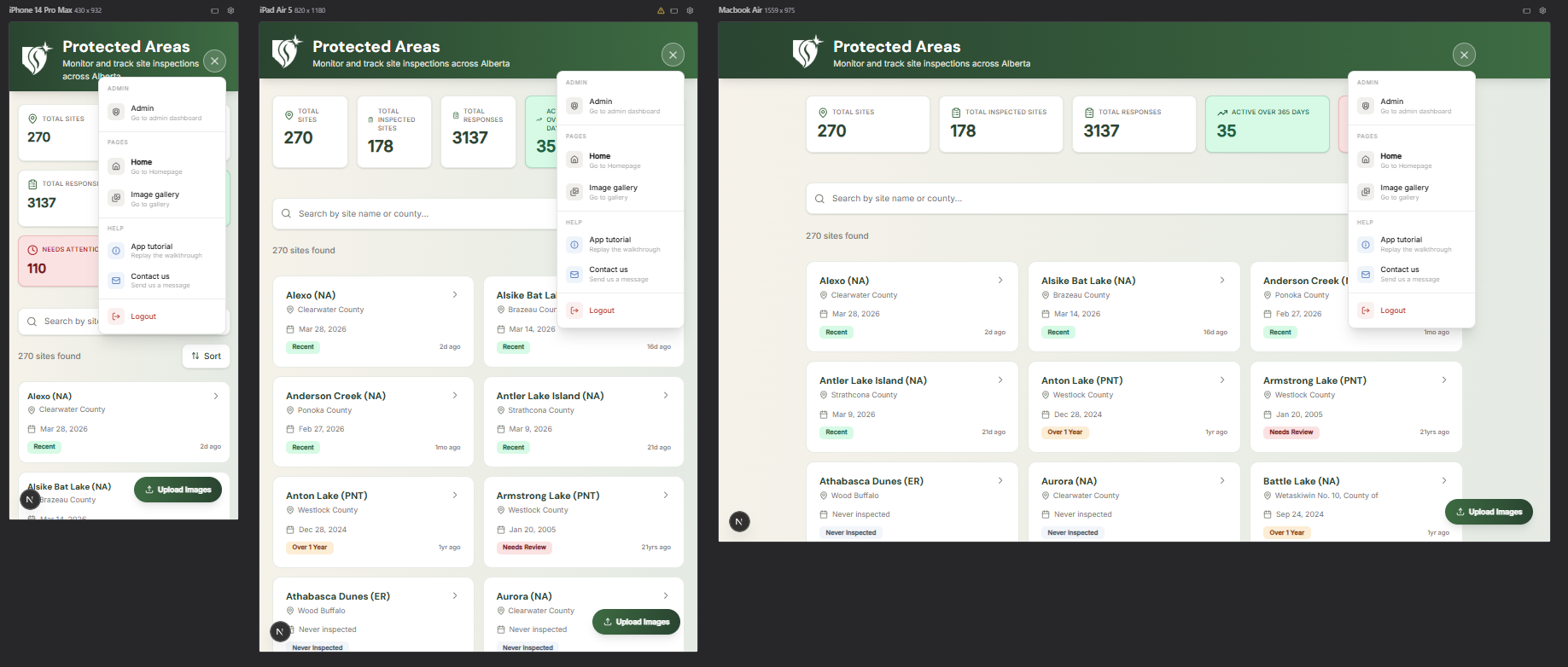
Task: Click the App tutorial icon in Macbook menu
Action: [1365, 244]
